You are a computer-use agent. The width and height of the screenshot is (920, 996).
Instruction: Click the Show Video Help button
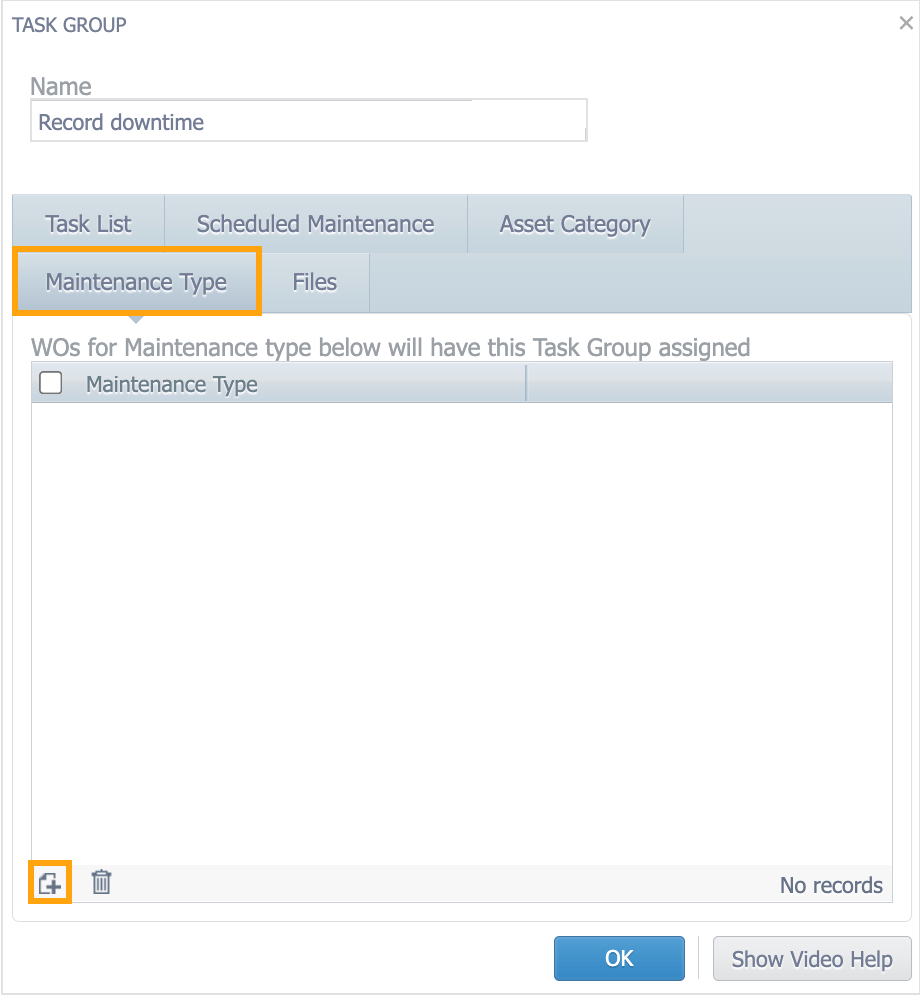tap(811, 959)
